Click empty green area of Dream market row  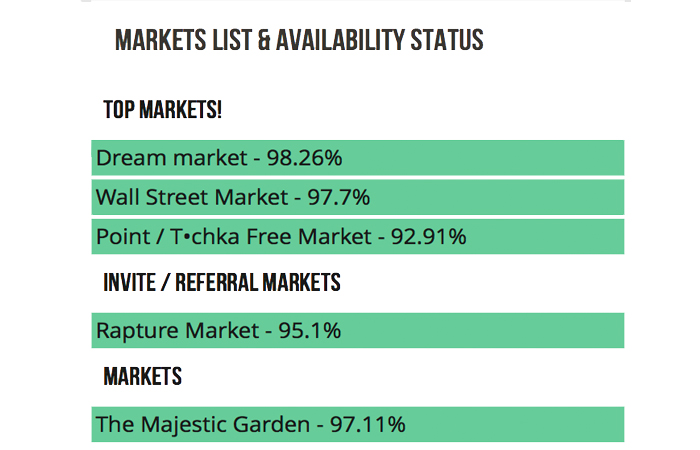click(500, 158)
